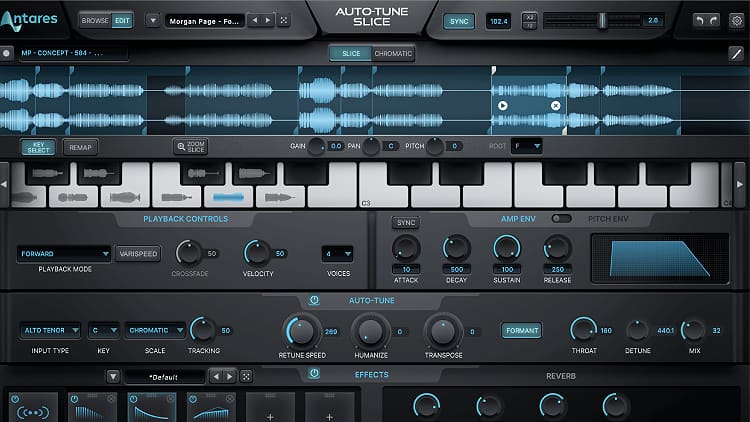Open the Input Type ALTO TENOR dropdown
Image resolution: width=750 pixels, height=422 pixels.
point(50,330)
